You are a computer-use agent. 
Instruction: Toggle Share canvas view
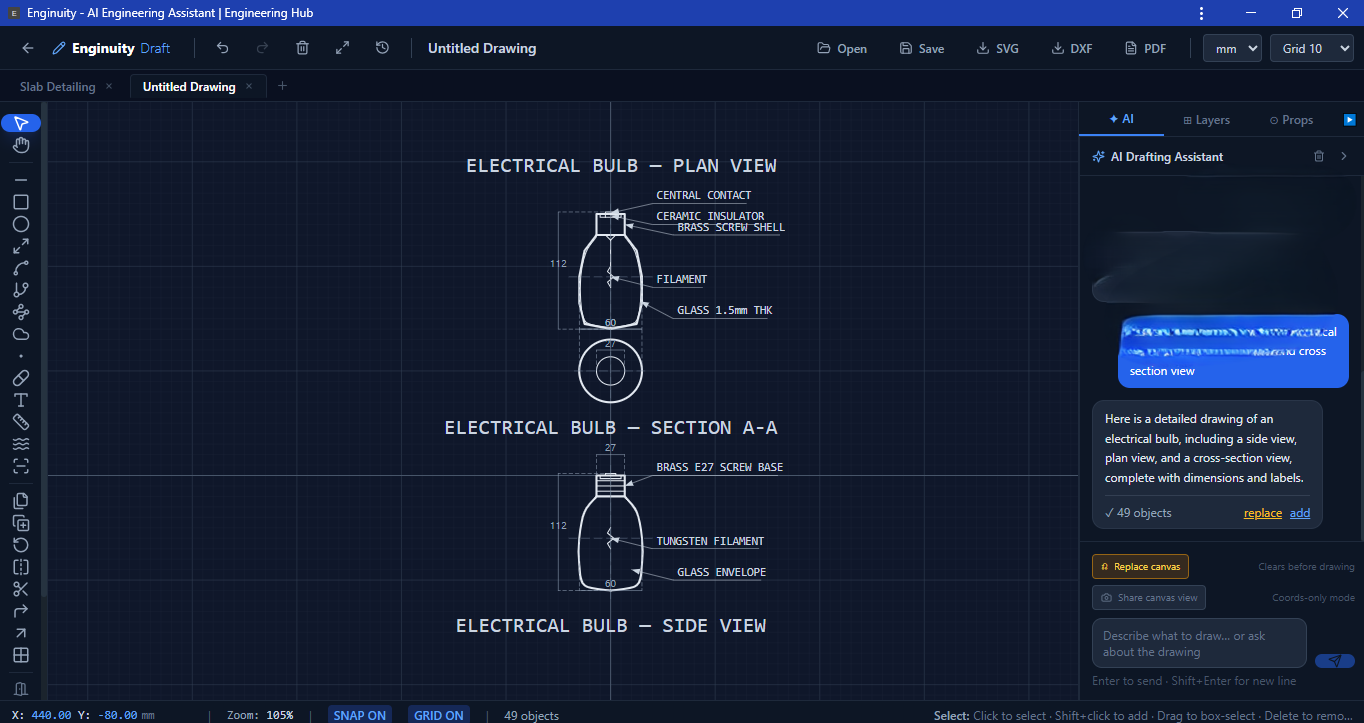(1149, 598)
